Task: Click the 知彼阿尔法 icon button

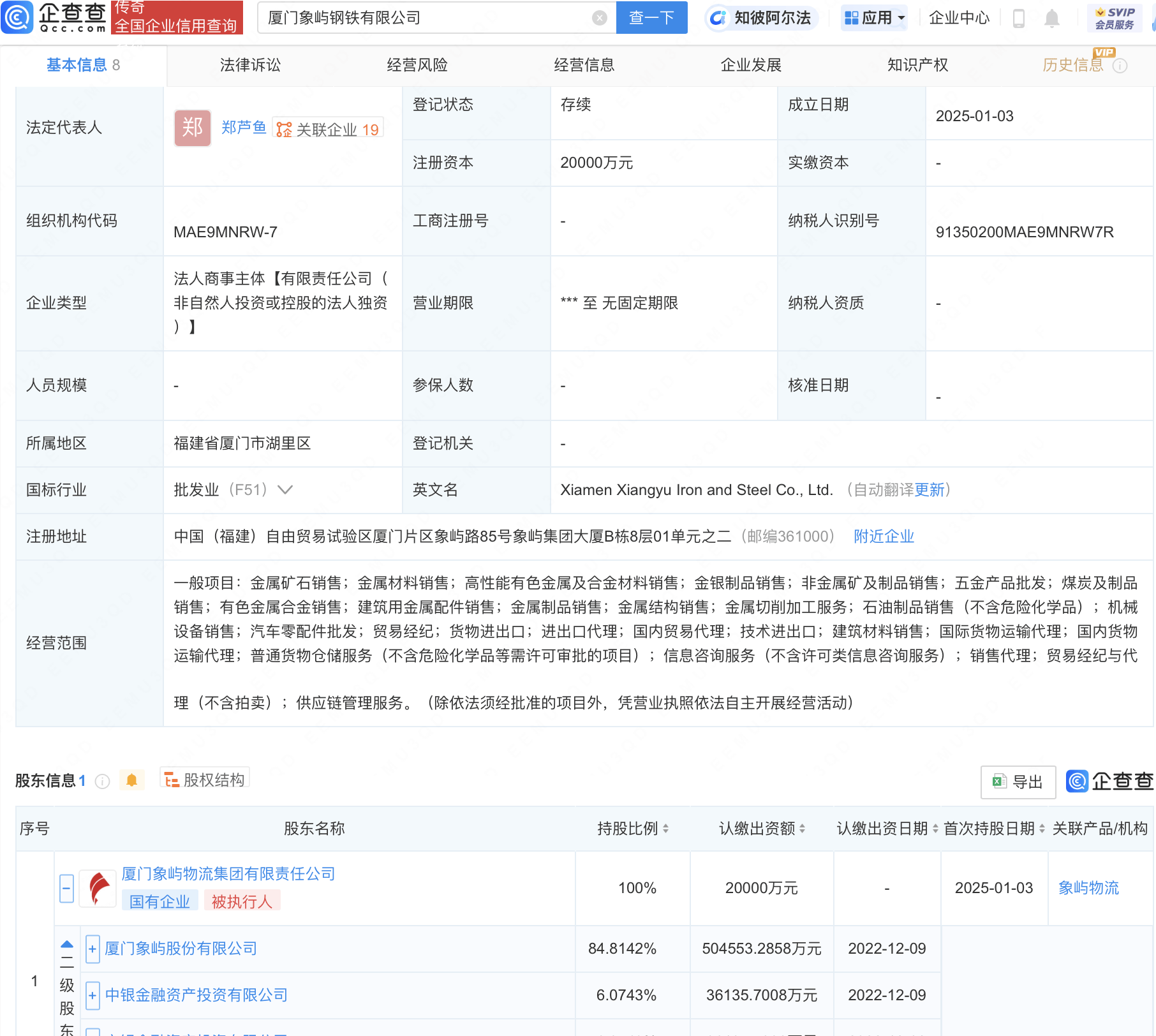Action: 761,18
